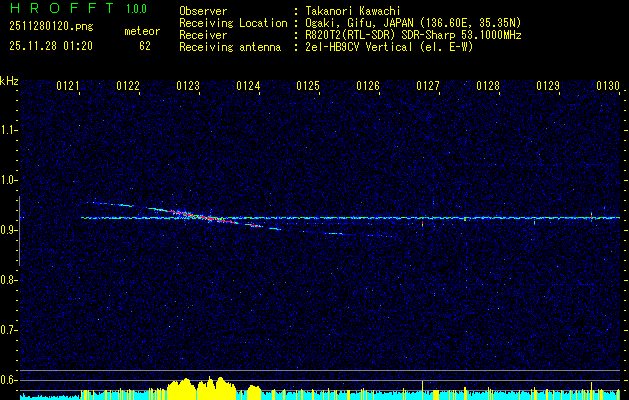Select the 0123 time marker
Viewport: 629px width, 400px height.
pos(188,87)
